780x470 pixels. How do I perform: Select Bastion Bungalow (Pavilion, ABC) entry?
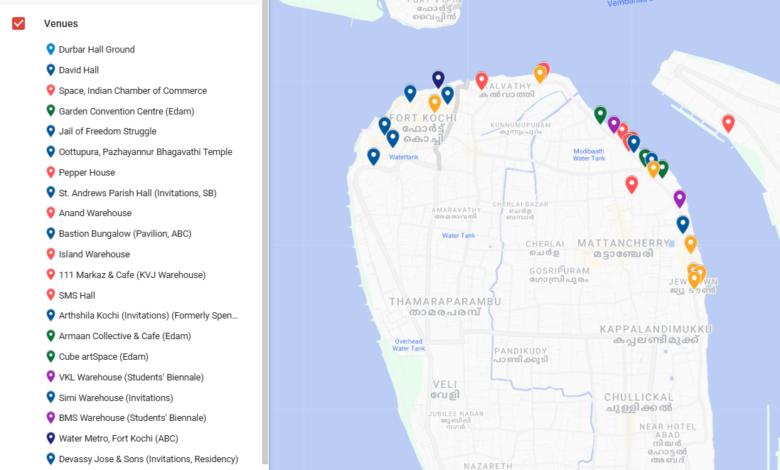(x=125, y=234)
